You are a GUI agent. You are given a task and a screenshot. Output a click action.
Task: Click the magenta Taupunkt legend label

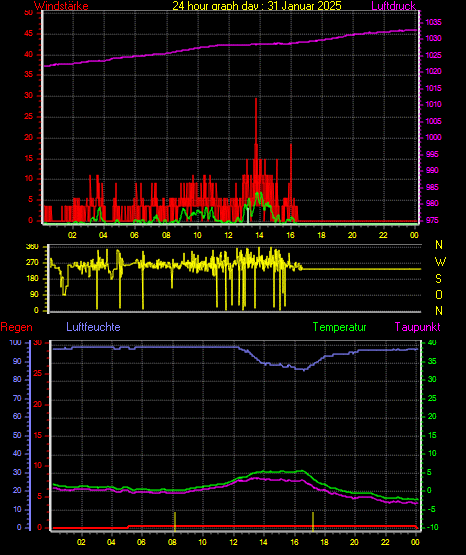(417, 327)
